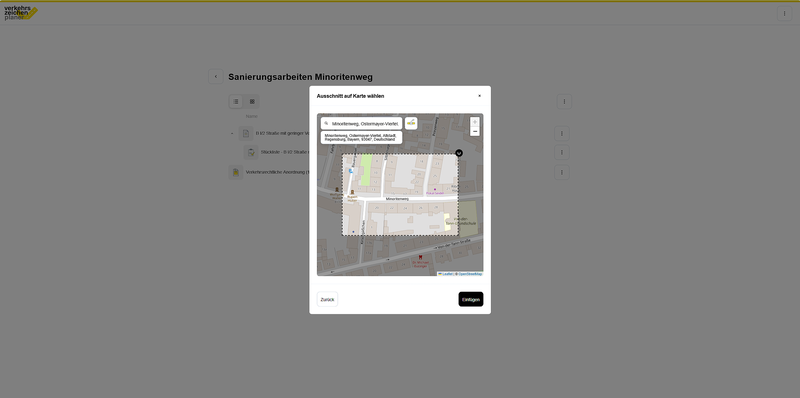Zoom out the map with minus button
The height and width of the screenshot is (398, 800).
pyautogui.click(x=474, y=132)
